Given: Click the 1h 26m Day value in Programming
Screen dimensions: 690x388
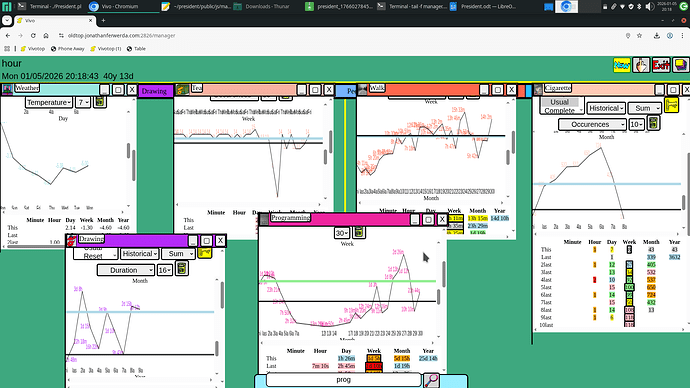Looking at the screenshot, I should pyautogui.click(x=346, y=359).
